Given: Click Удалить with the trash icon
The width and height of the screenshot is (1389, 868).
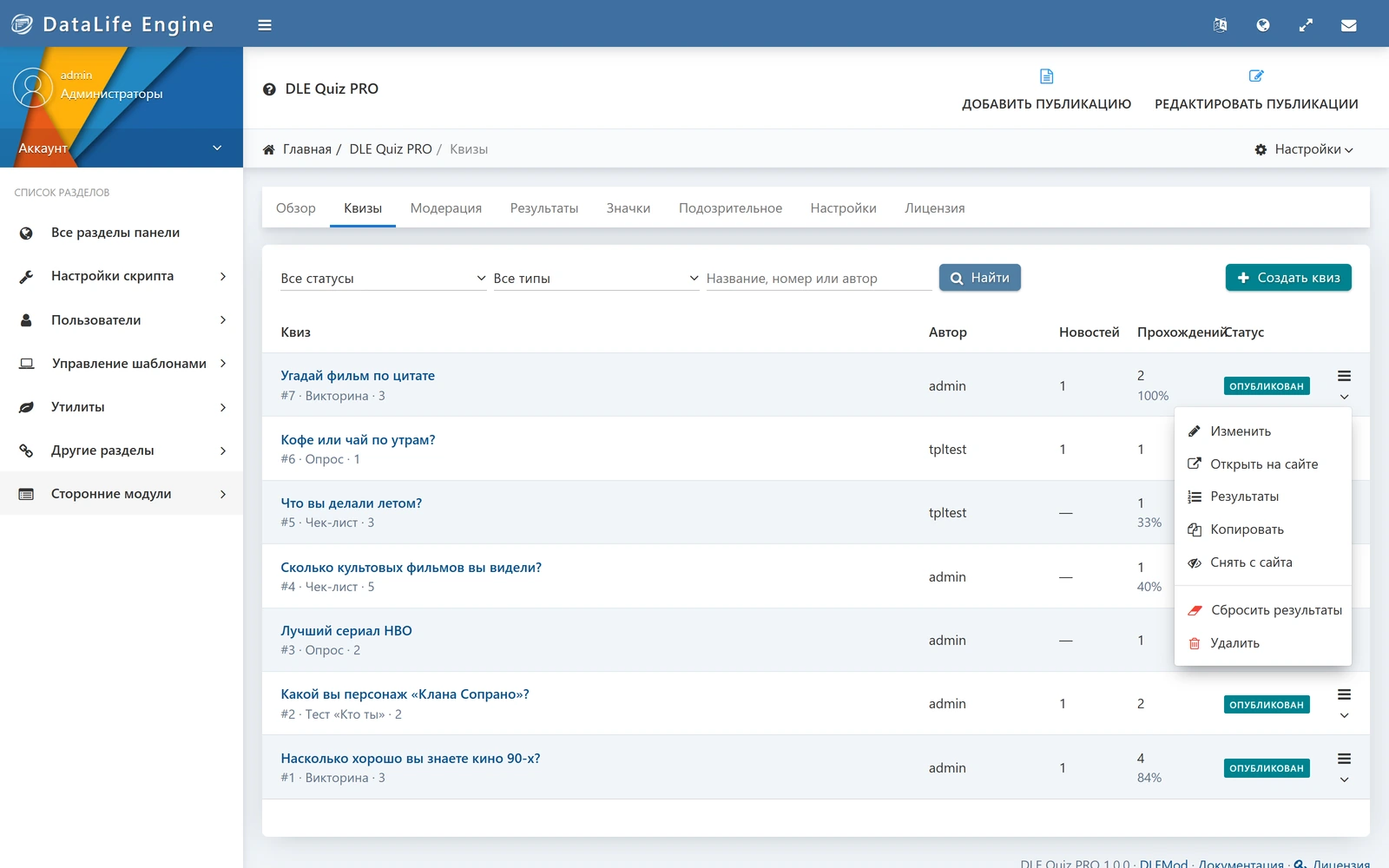Looking at the screenshot, I should 1262,643.
